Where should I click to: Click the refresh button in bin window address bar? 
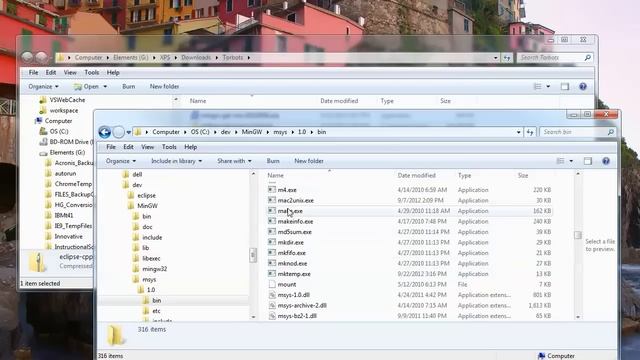coord(530,132)
